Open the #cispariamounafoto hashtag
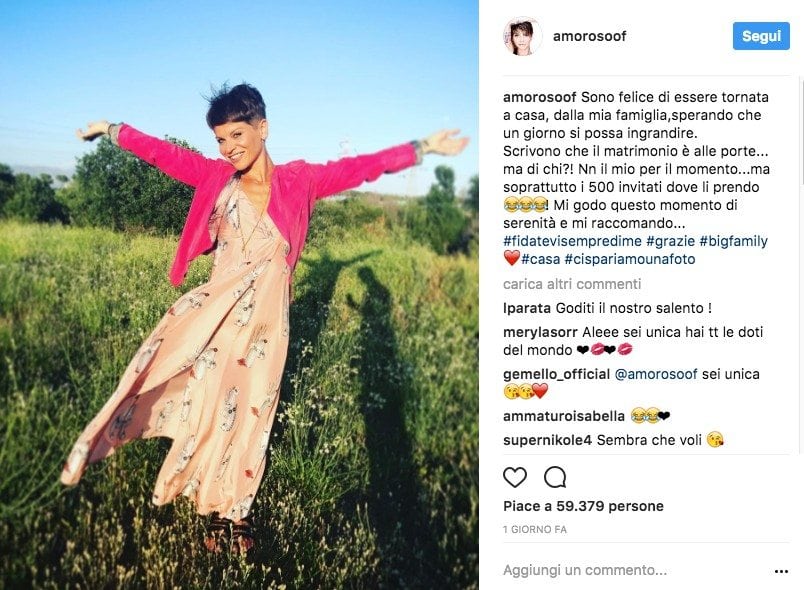The width and height of the screenshot is (804, 590). click(630, 259)
